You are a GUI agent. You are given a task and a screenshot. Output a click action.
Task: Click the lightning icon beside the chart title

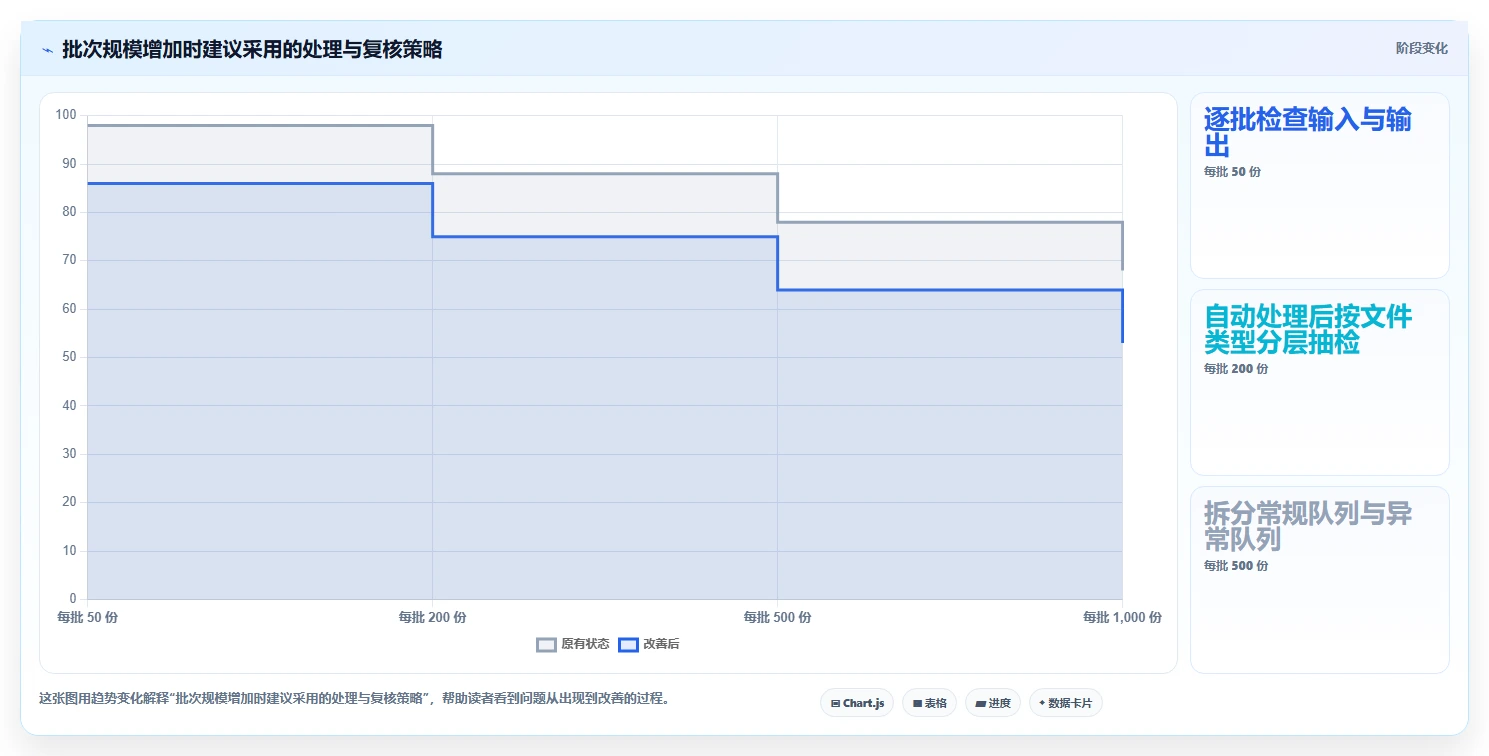click(x=47, y=50)
